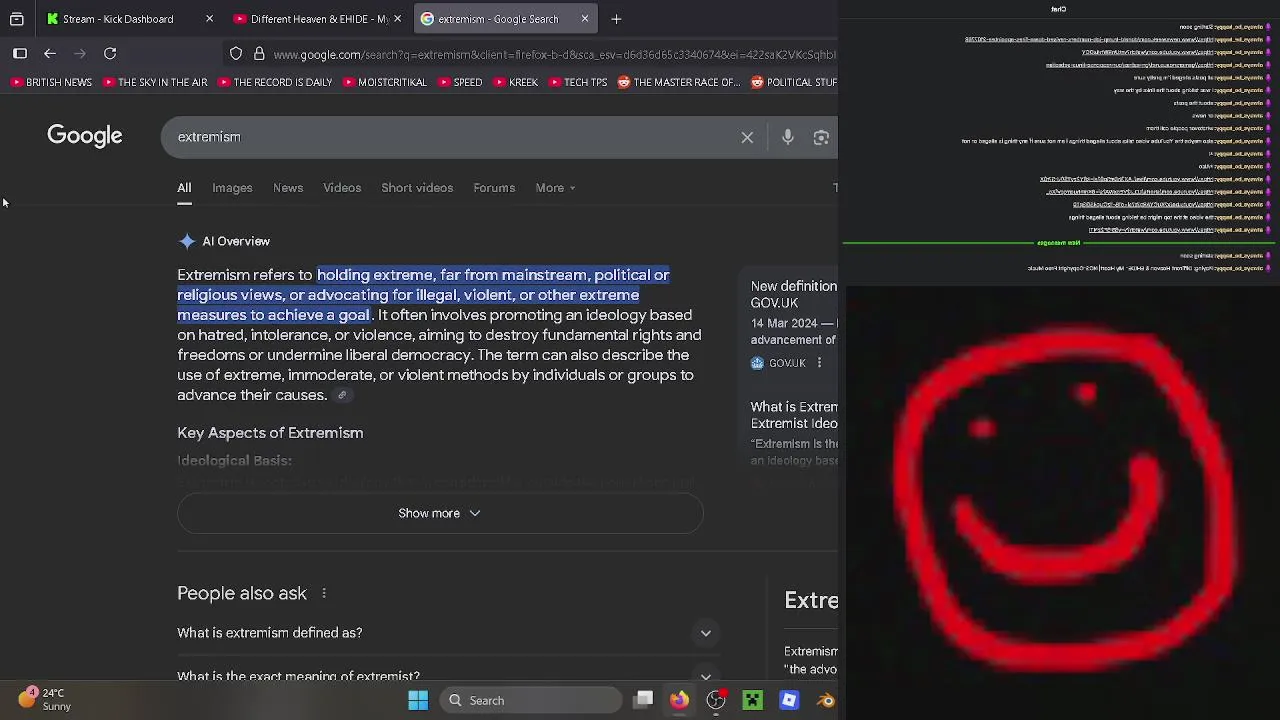Open TECH TPS bookmark
The height and width of the screenshot is (720, 1280).
coord(576,82)
